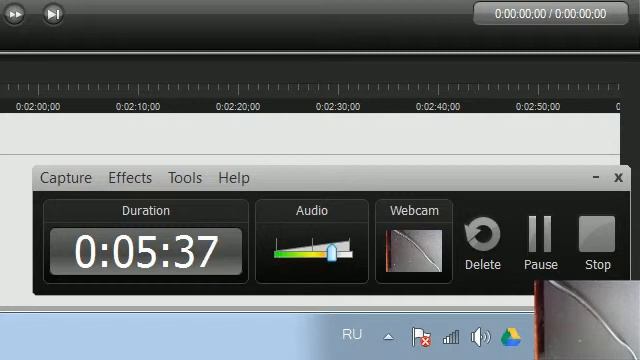Click the Duration panel label
The height and width of the screenshot is (360, 640).
click(x=146, y=211)
